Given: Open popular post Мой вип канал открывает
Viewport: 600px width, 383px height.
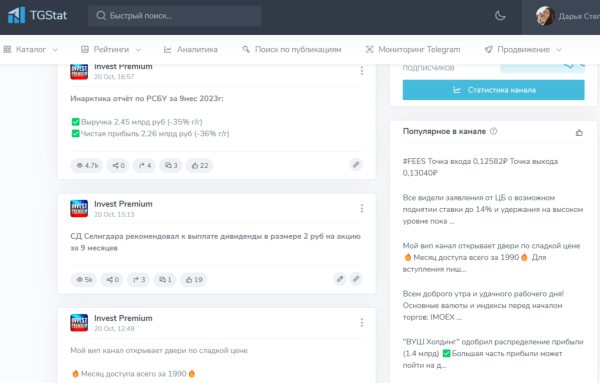Looking at the screenshot, I should (x=492, y=258).
